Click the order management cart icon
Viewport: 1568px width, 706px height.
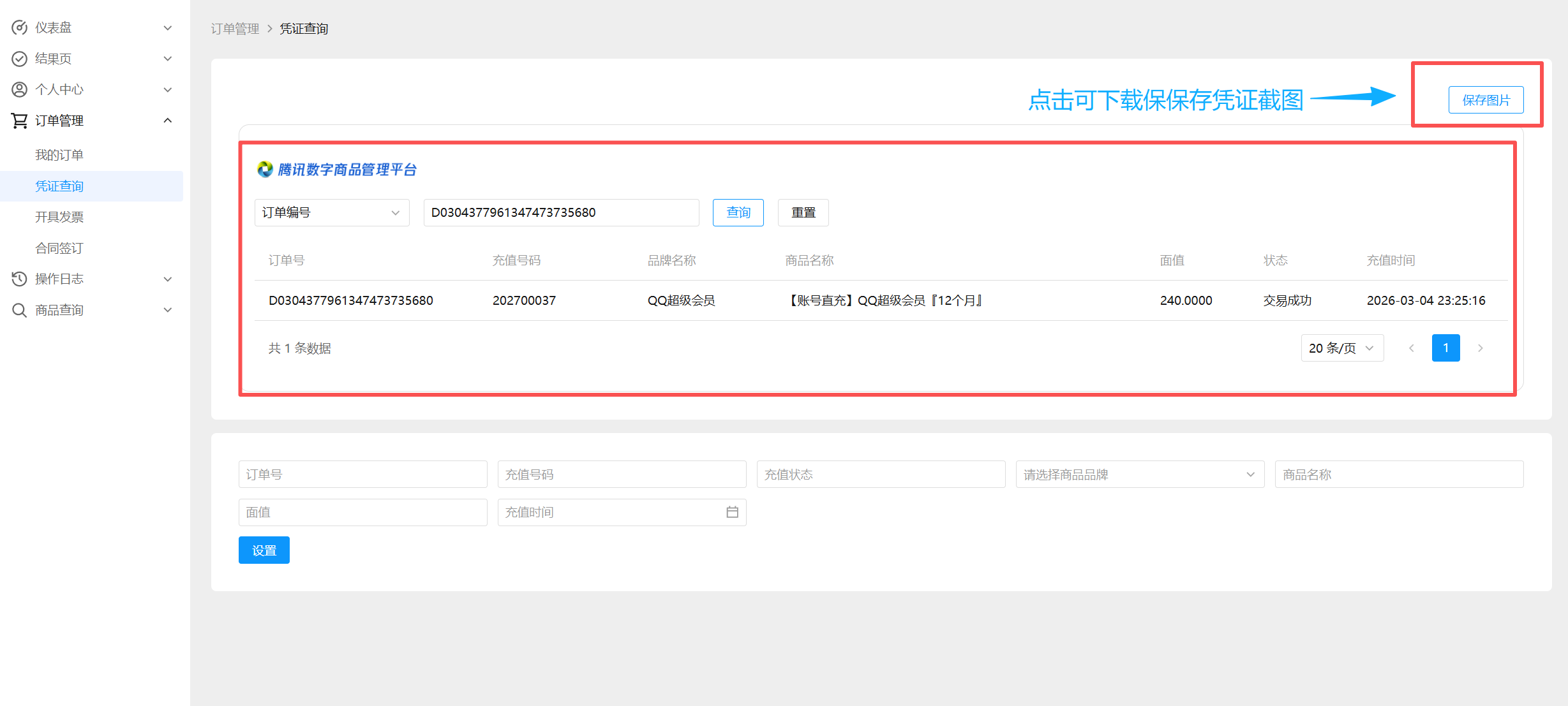pos(20,121)
